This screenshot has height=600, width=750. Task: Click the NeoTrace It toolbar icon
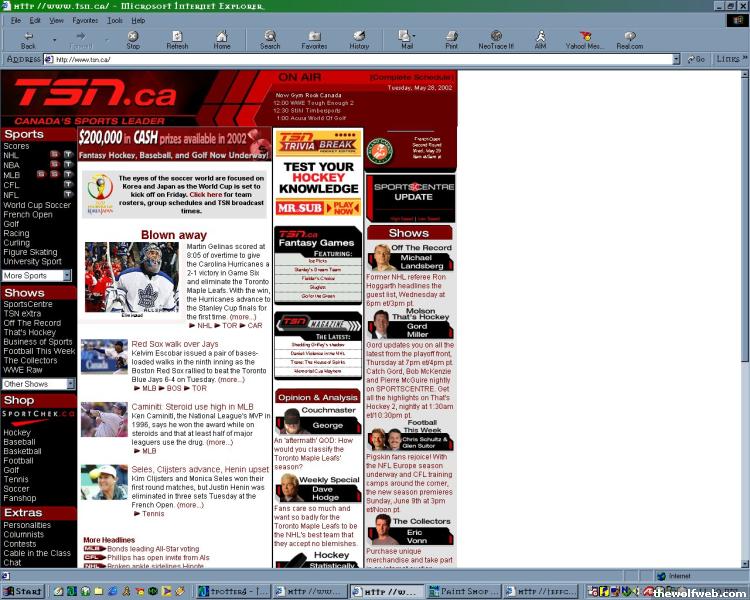pyautogui.click(x=494, y=39)
